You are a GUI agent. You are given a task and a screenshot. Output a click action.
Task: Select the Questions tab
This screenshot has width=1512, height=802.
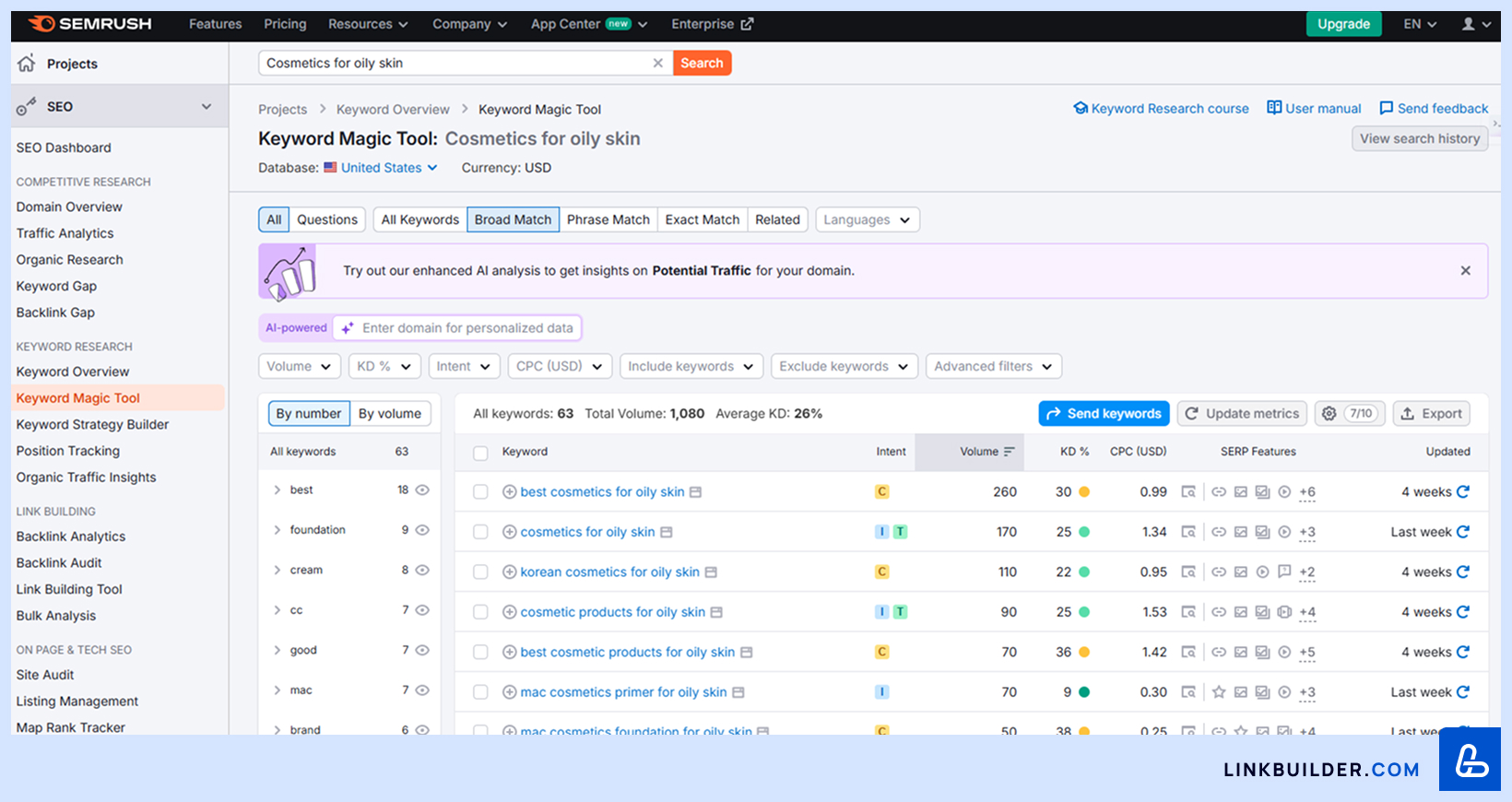327,219
